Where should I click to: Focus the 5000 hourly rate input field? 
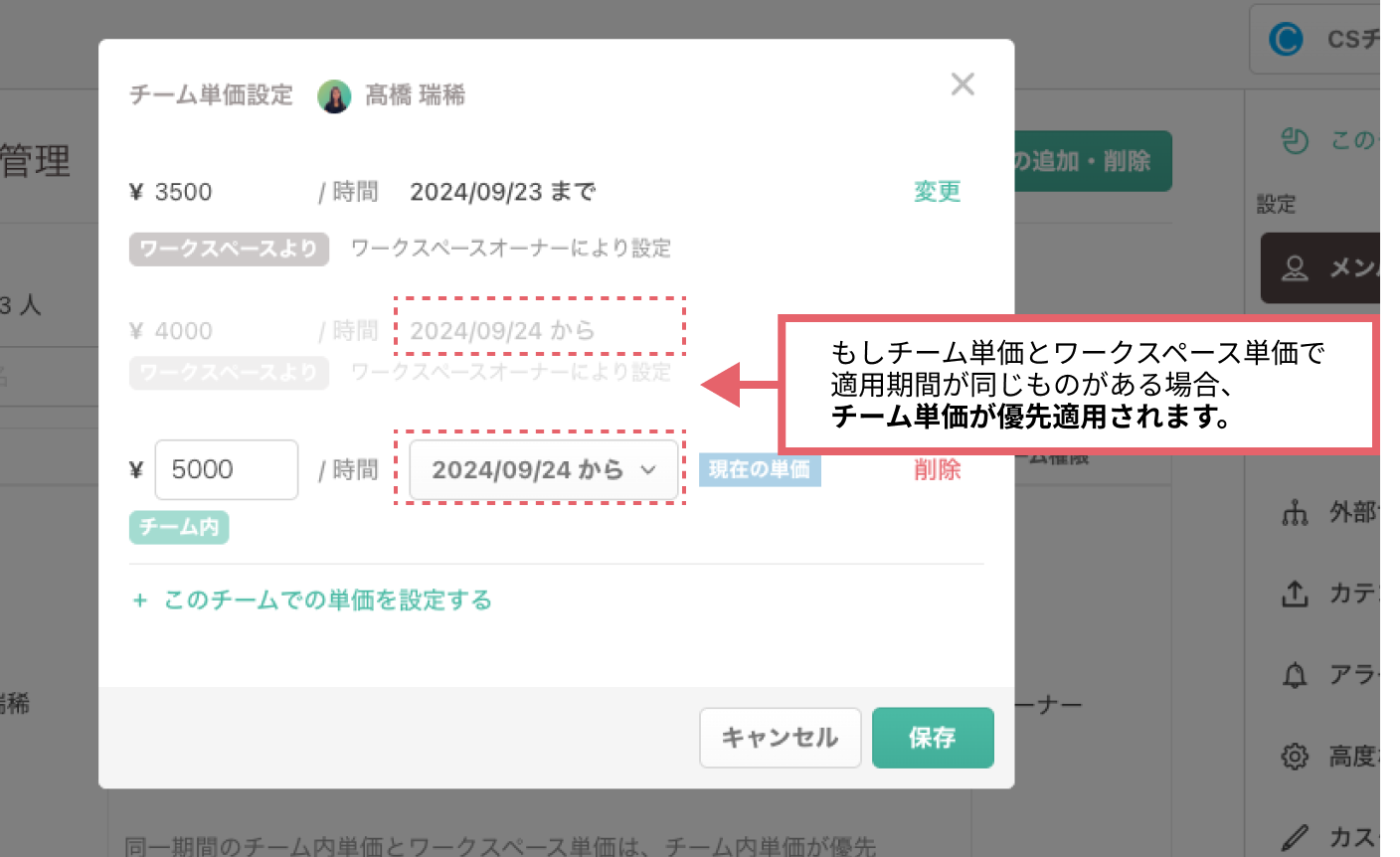pyautogui.click(x=227, y=469)
